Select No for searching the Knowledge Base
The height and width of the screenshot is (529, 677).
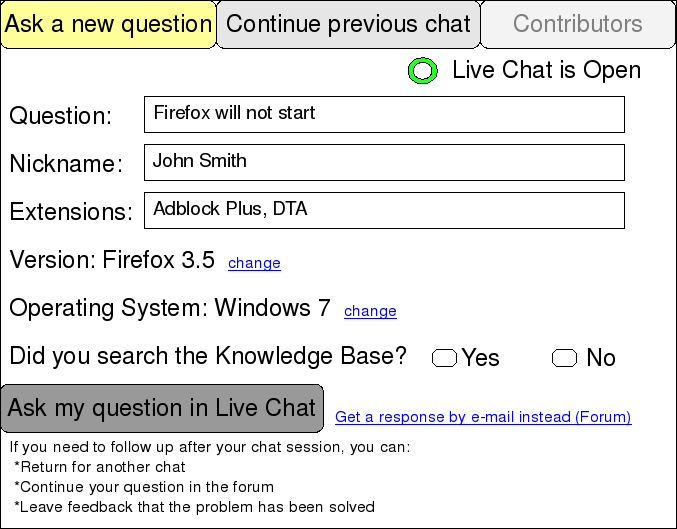pyautogui.click(x=564, y=358)
